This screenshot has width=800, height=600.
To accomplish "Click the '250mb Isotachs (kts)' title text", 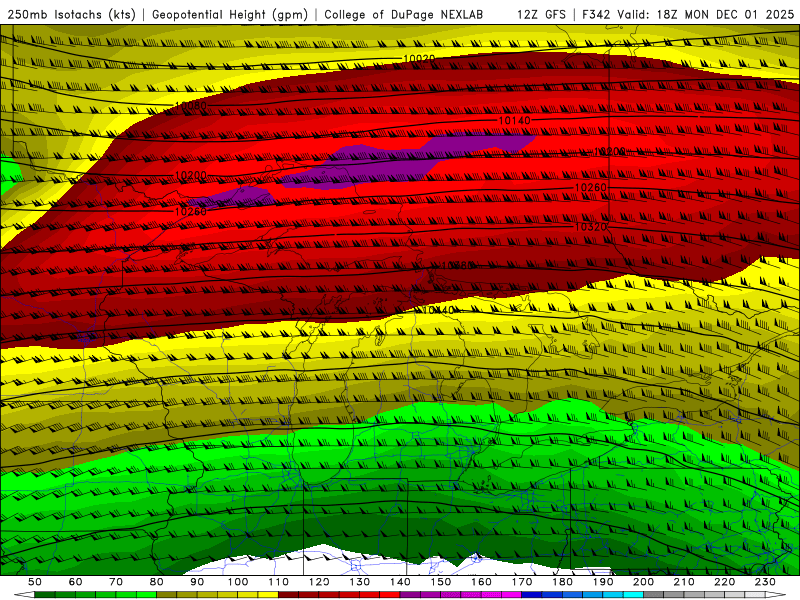I will point(71,15).
